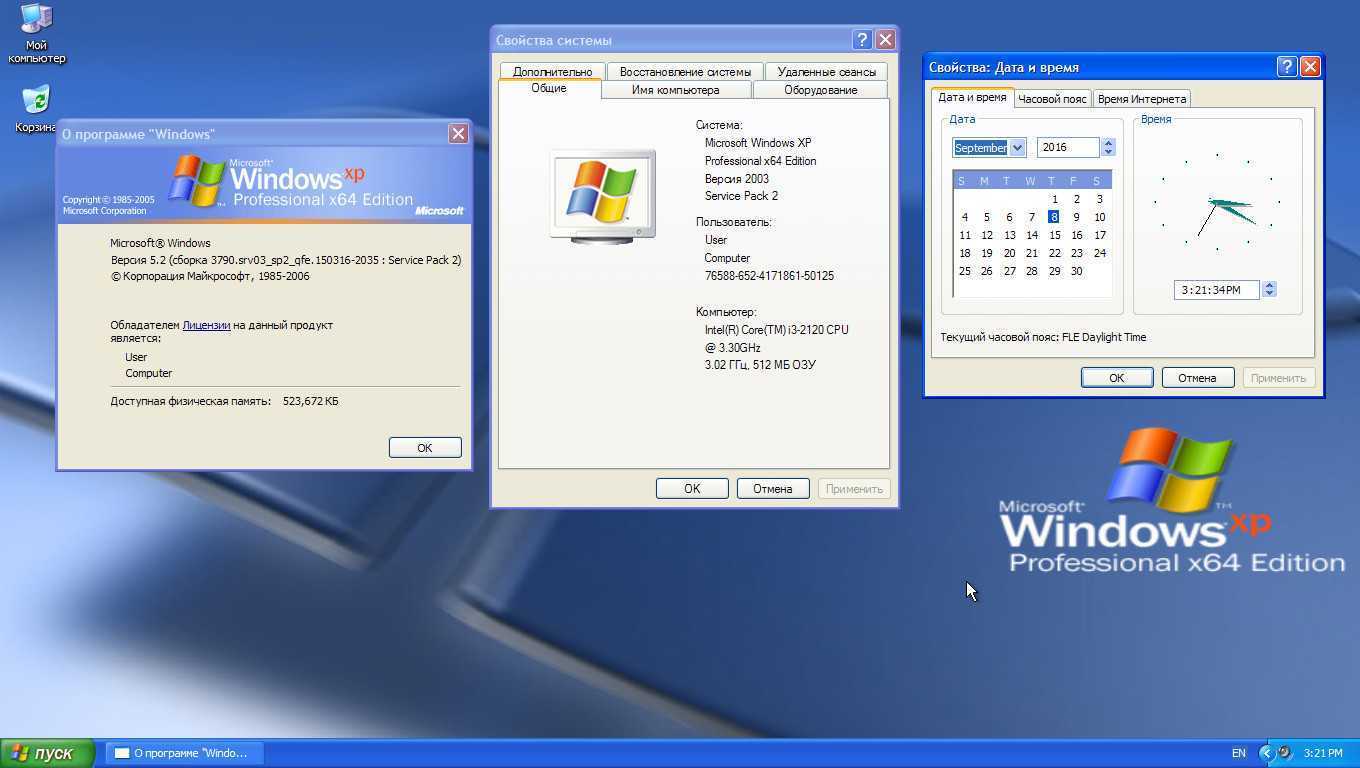Open the Лицензии license link
This screenshot has height=768, width=1360.
[206, 325]
